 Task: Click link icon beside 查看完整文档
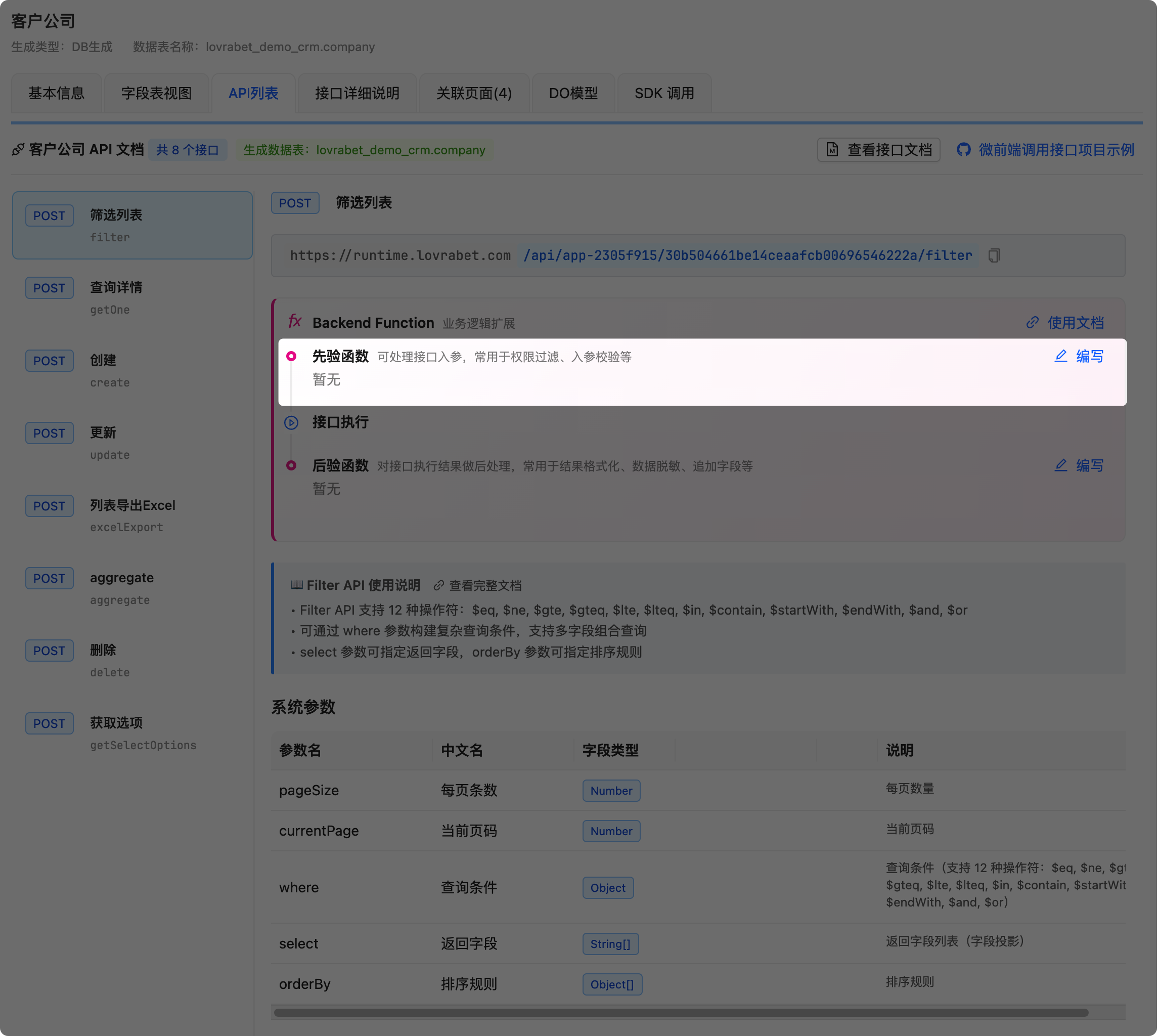pos(438,585)
